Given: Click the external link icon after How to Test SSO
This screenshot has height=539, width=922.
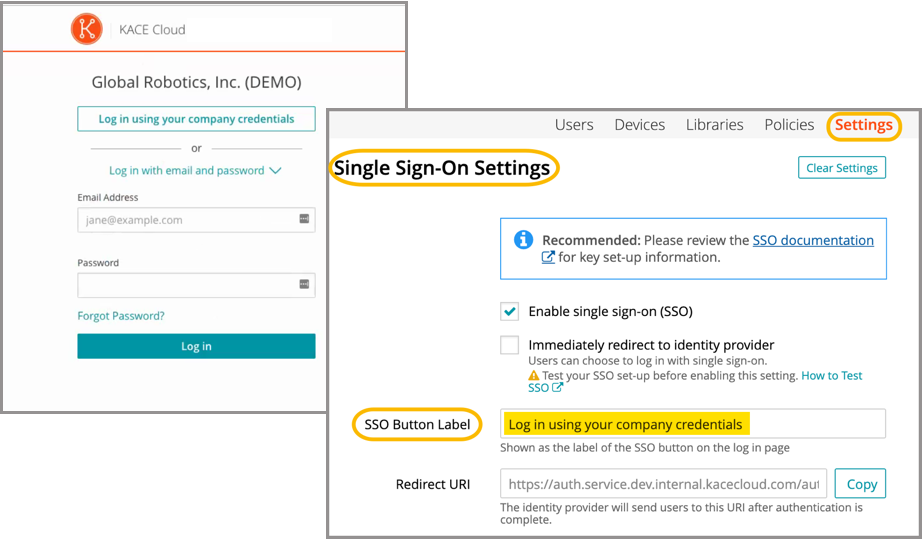Looking at the screenshot, I should (x=557, y=388).
